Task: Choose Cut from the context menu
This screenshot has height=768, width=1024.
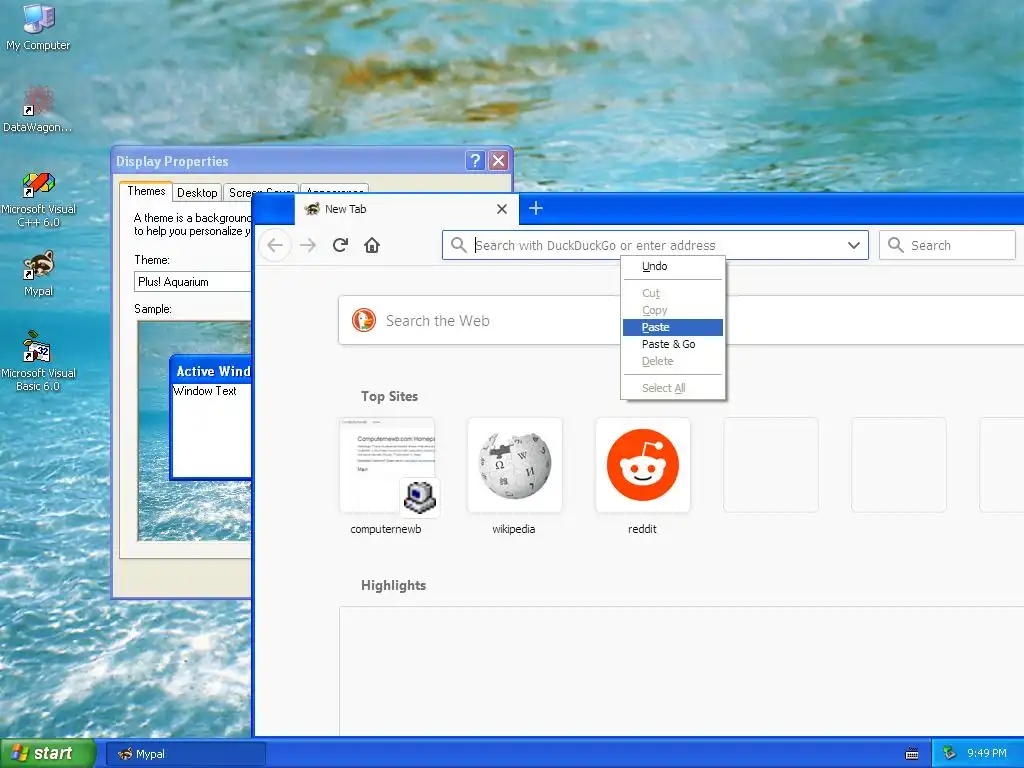Action: click(x=673, y=293)
